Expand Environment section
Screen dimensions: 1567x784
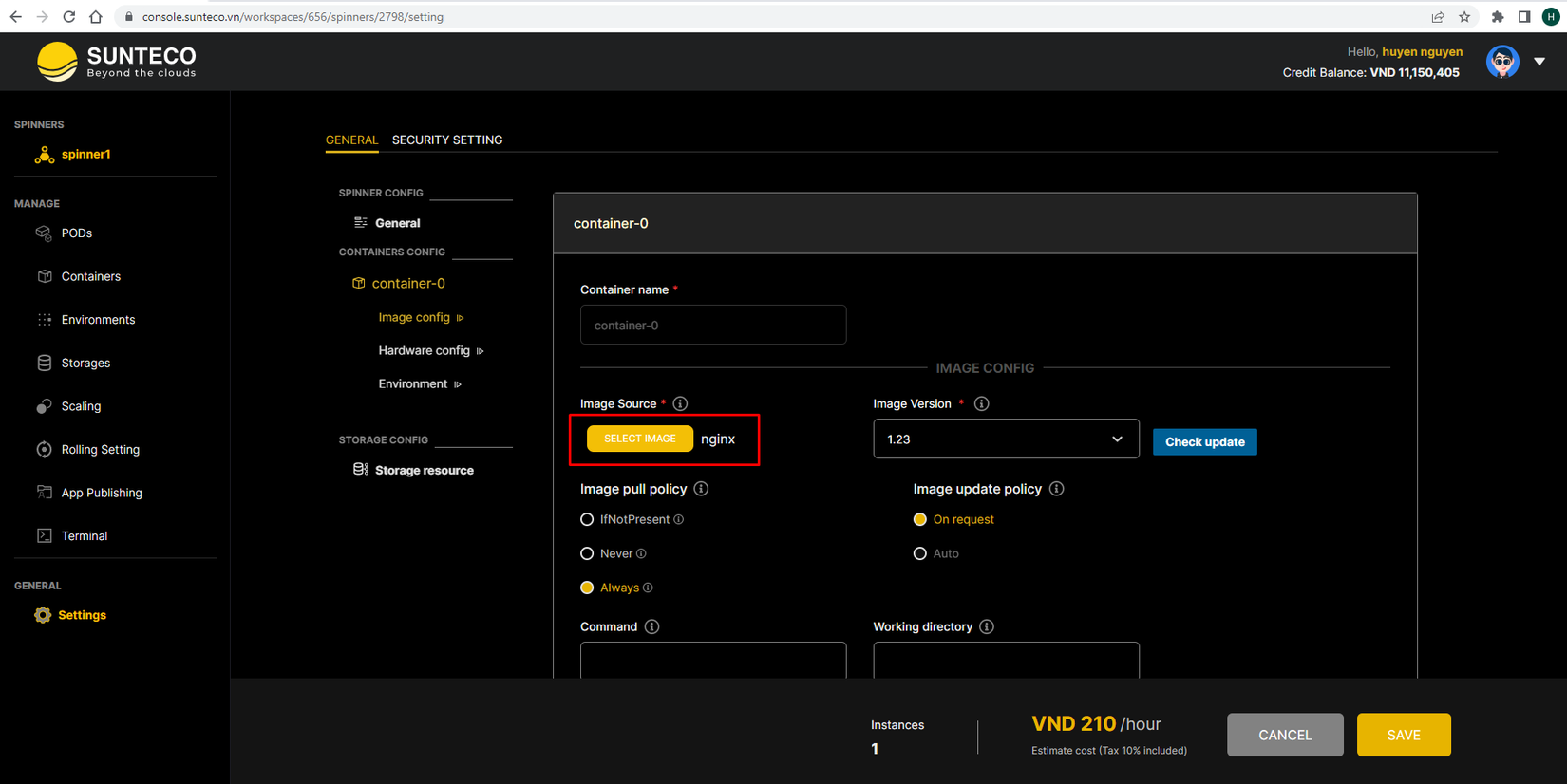click(420, 383)
